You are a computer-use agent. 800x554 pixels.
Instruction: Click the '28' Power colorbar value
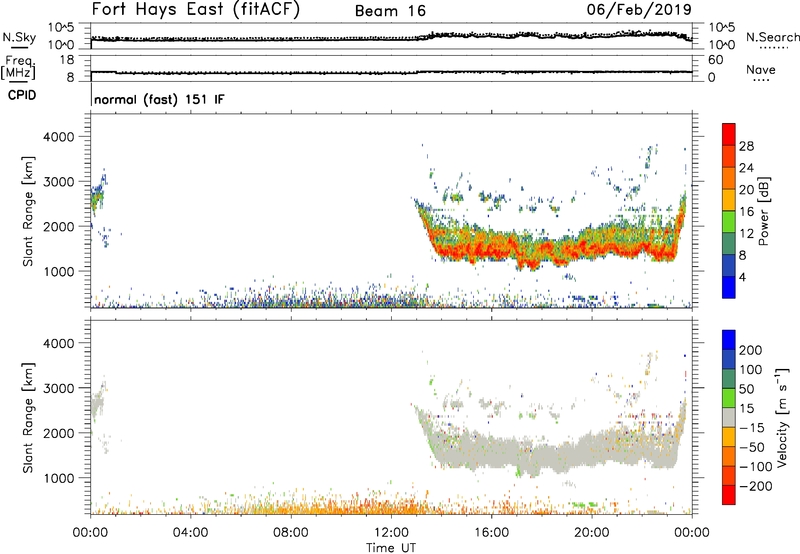(x=746, y=146)
